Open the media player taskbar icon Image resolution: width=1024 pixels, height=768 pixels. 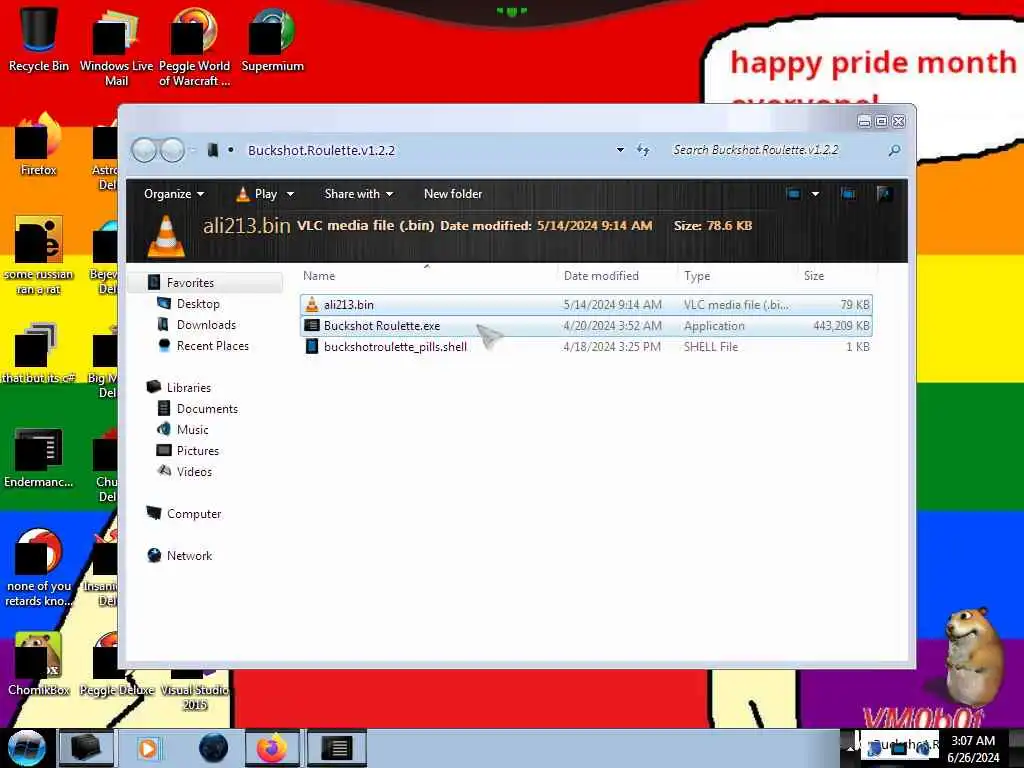click(x=148, y=748)
